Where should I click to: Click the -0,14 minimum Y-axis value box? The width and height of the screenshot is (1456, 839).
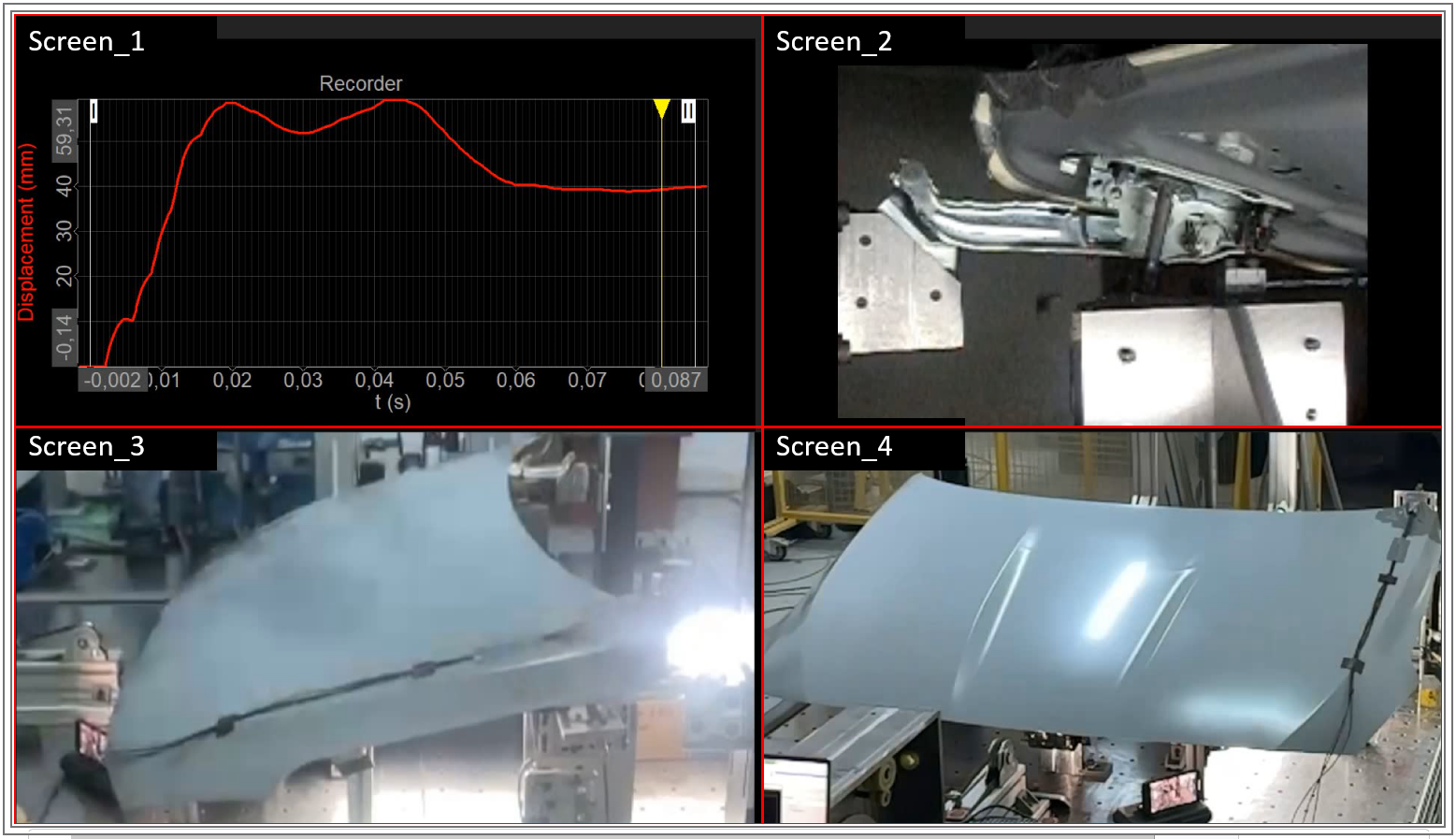tap(64, 337)
